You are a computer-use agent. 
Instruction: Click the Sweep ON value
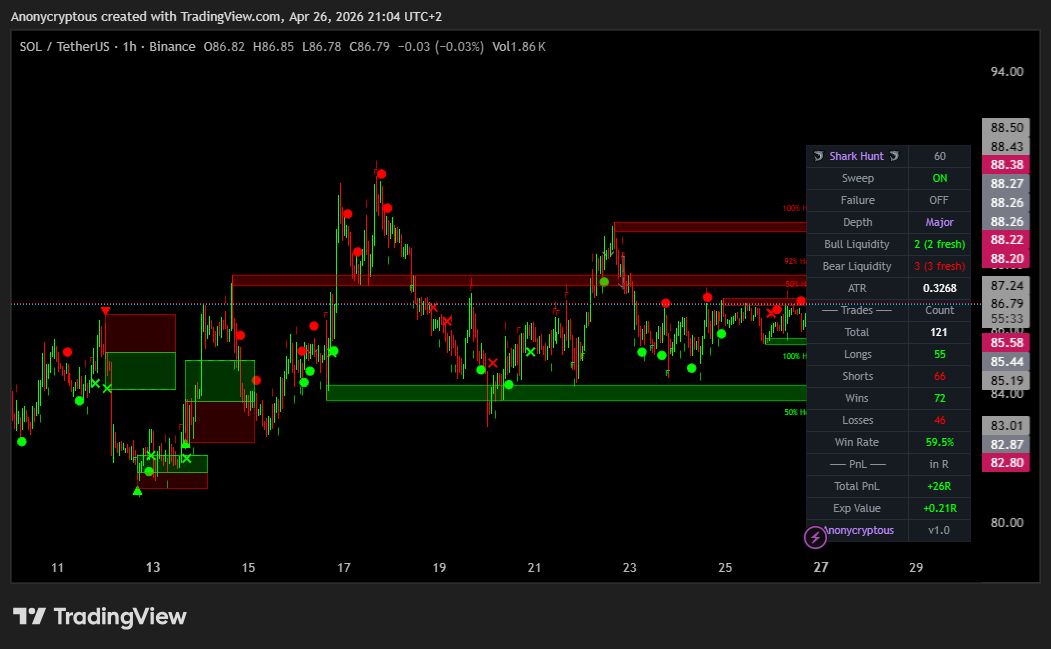(x=940, y=178)
